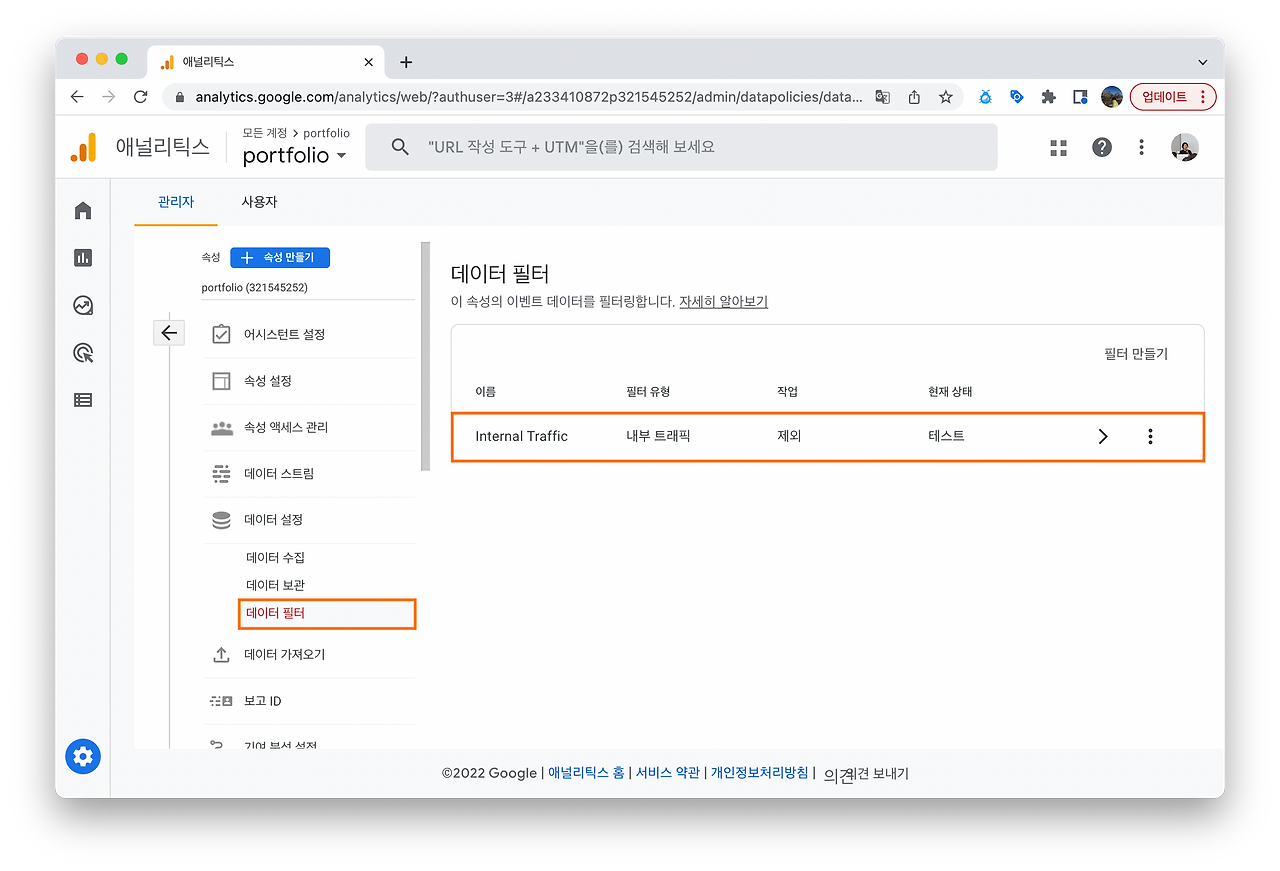Open the 개인정보처리방침 footer link
This screenshot has height=871, width=1280.
point(759,773)
